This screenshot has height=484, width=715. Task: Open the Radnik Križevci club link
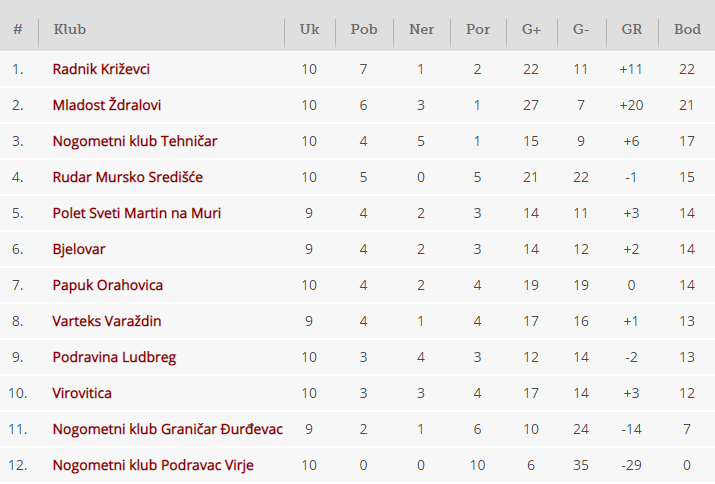101,69
